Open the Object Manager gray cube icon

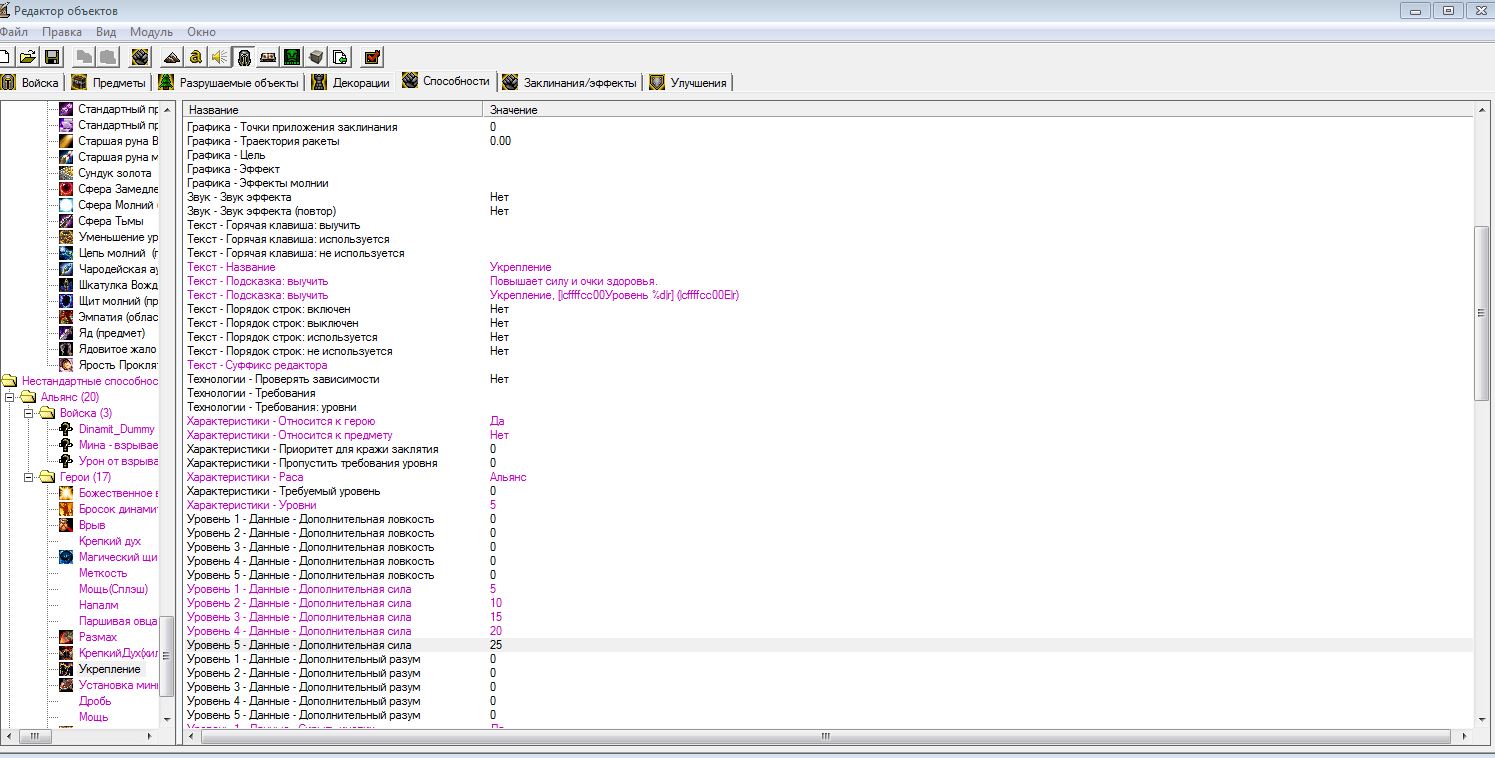[316, 57]
